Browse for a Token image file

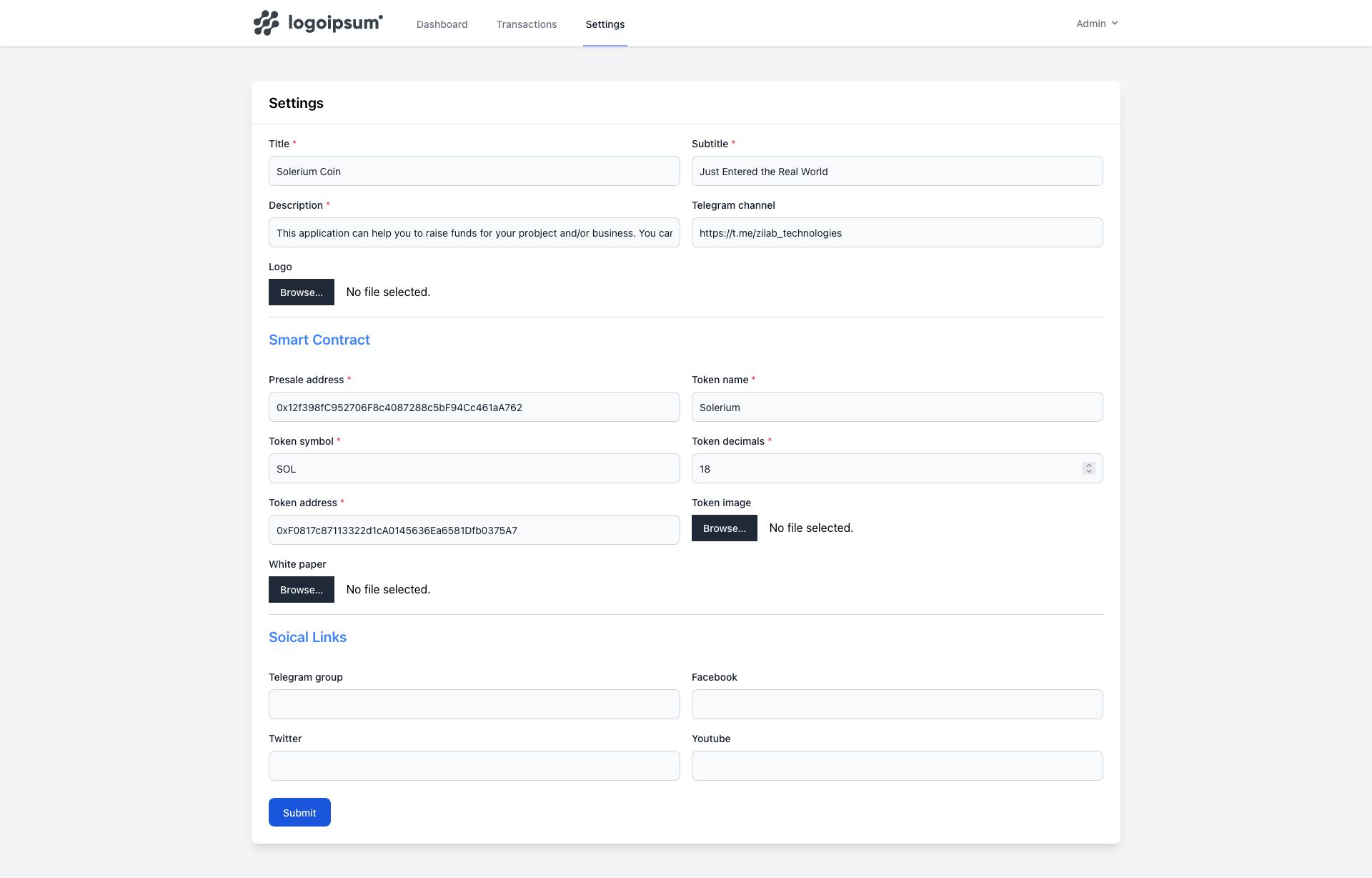click(724, 528)
